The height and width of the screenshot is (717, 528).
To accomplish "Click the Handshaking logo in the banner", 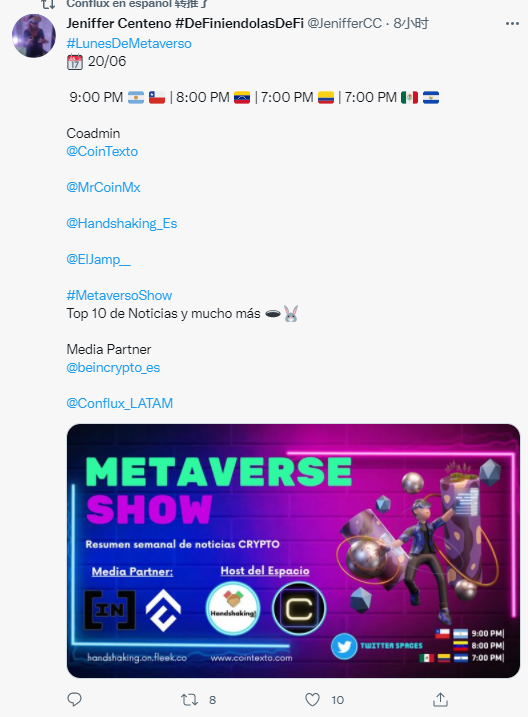I will click(233, 608).
